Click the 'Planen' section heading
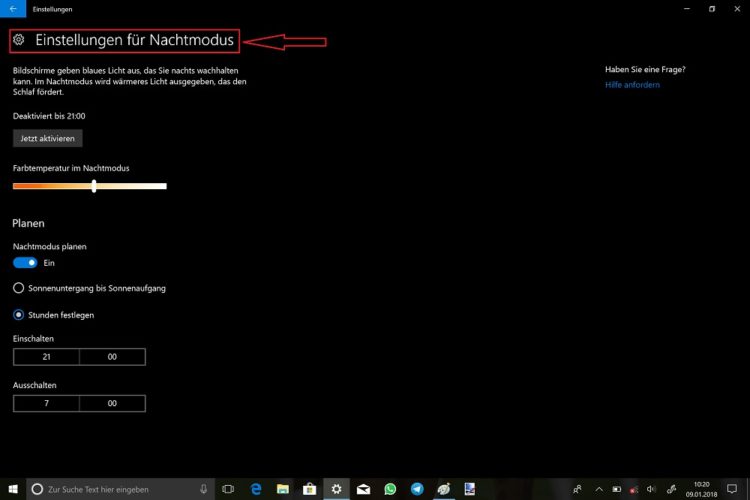750x500 pixels. click(x=28, y=223)
